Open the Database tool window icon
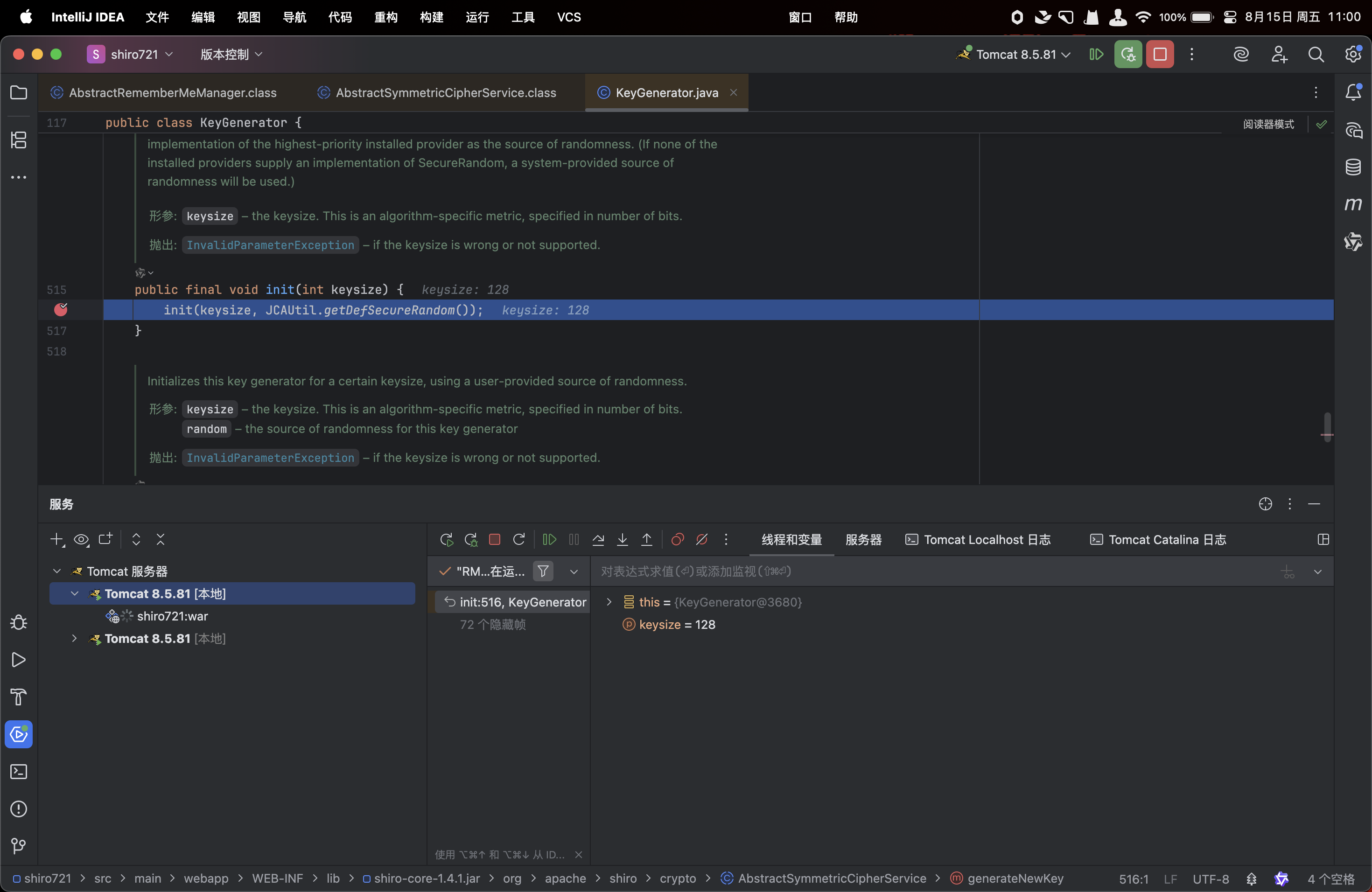The height and width of the screenshot is (892, 1372). pos(1352,167)
